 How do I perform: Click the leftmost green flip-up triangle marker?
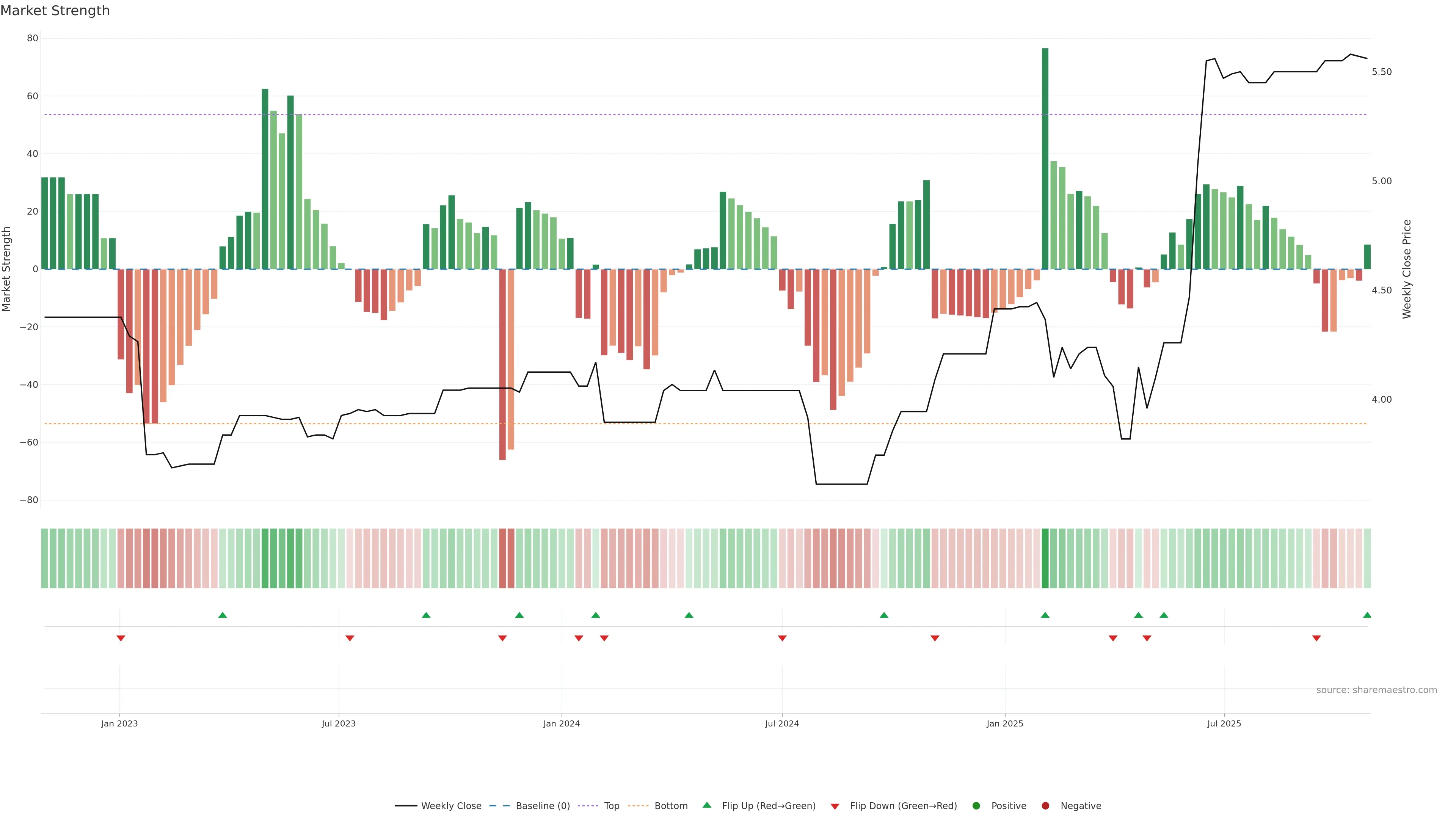click(x=223, y=615)
